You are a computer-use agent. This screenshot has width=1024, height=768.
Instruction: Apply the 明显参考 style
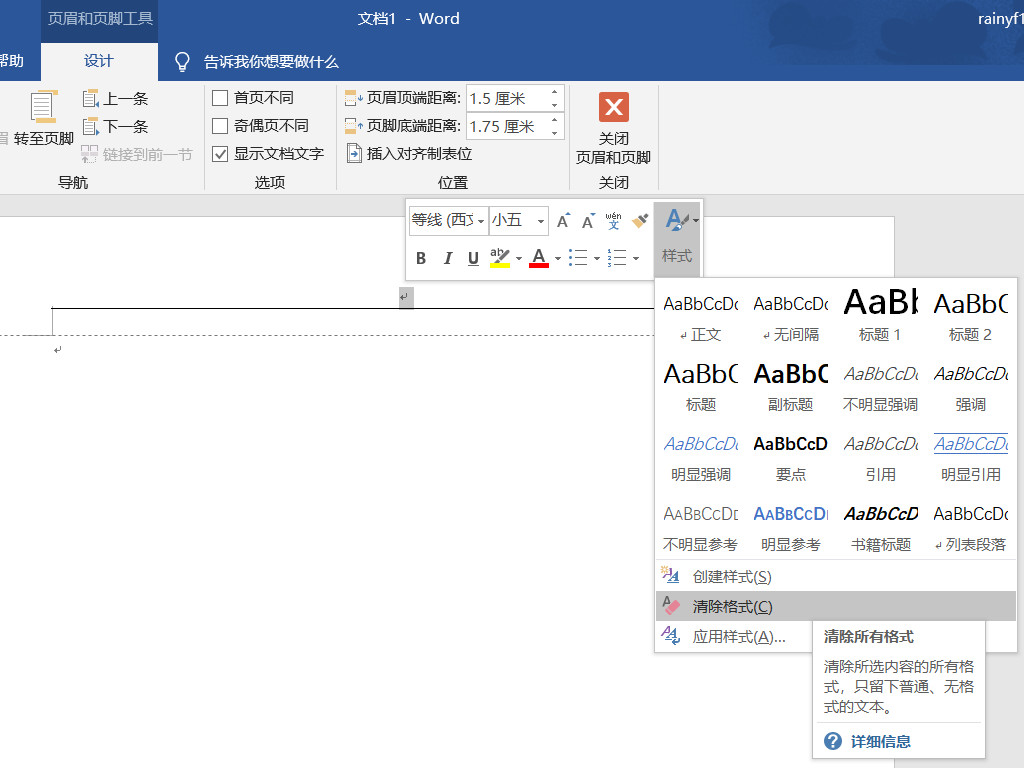pyautogui.click(x=791, y=527)
